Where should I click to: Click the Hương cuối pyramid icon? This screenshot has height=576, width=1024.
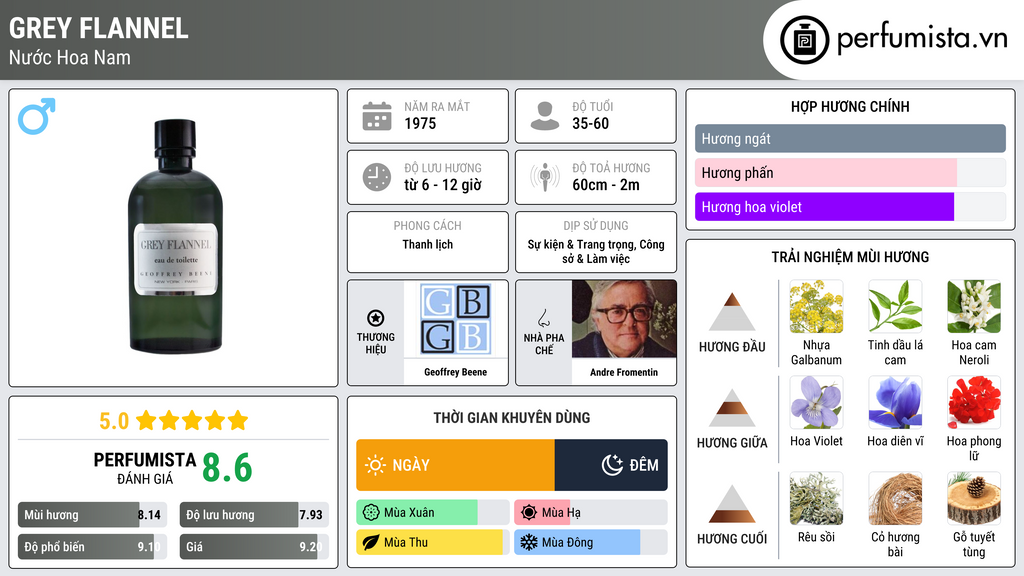pos(732,504)
